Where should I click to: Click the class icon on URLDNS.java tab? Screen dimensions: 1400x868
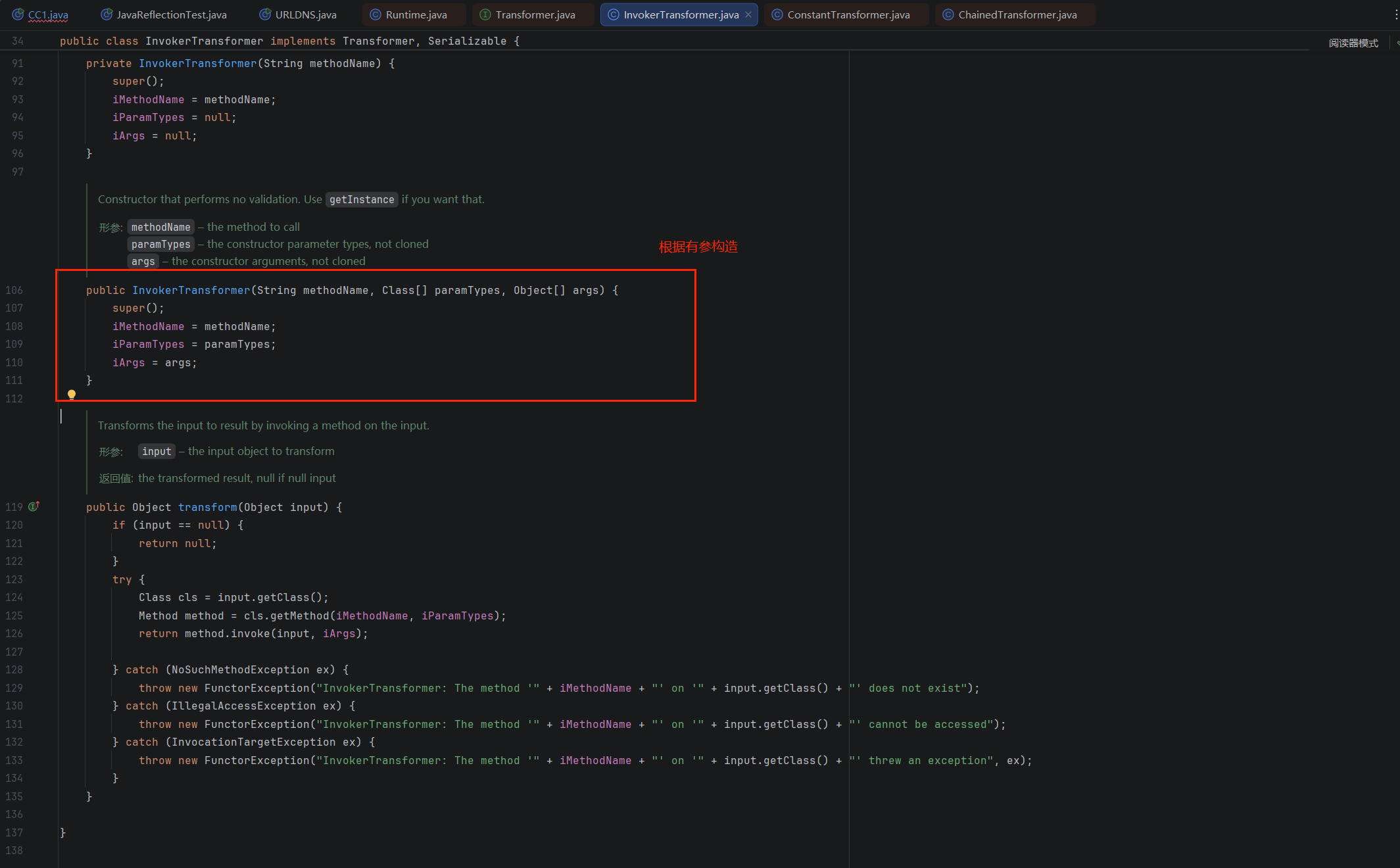coord(265,14)
